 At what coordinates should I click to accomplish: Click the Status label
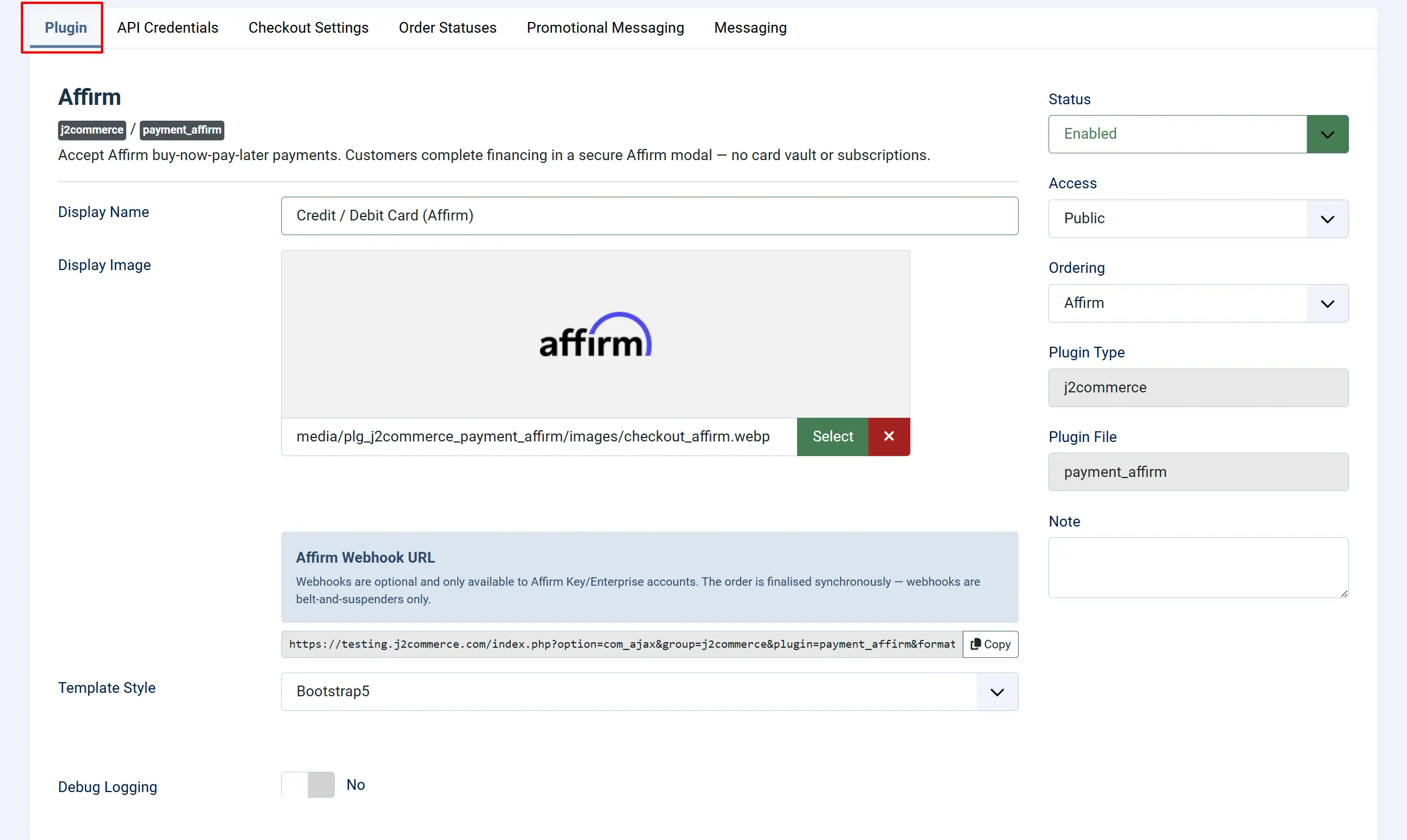tap(1069, 99)
